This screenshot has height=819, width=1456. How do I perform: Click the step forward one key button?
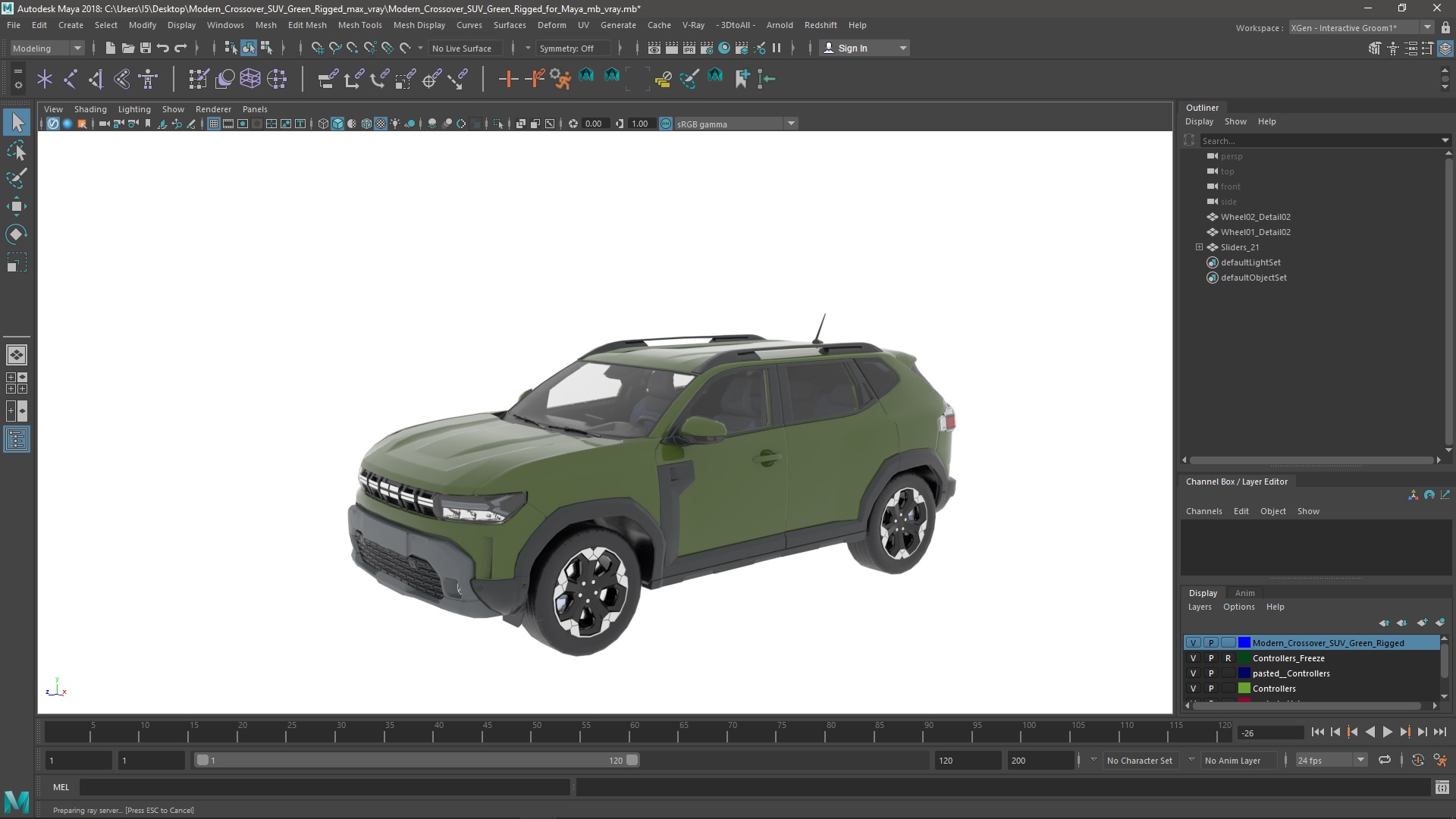coord(1404,732)
